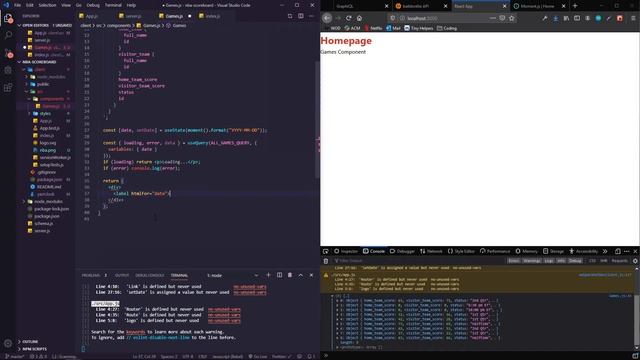Open schema.js in the file explorer
This screenshot has height=360, width=640.
point(44,224)
